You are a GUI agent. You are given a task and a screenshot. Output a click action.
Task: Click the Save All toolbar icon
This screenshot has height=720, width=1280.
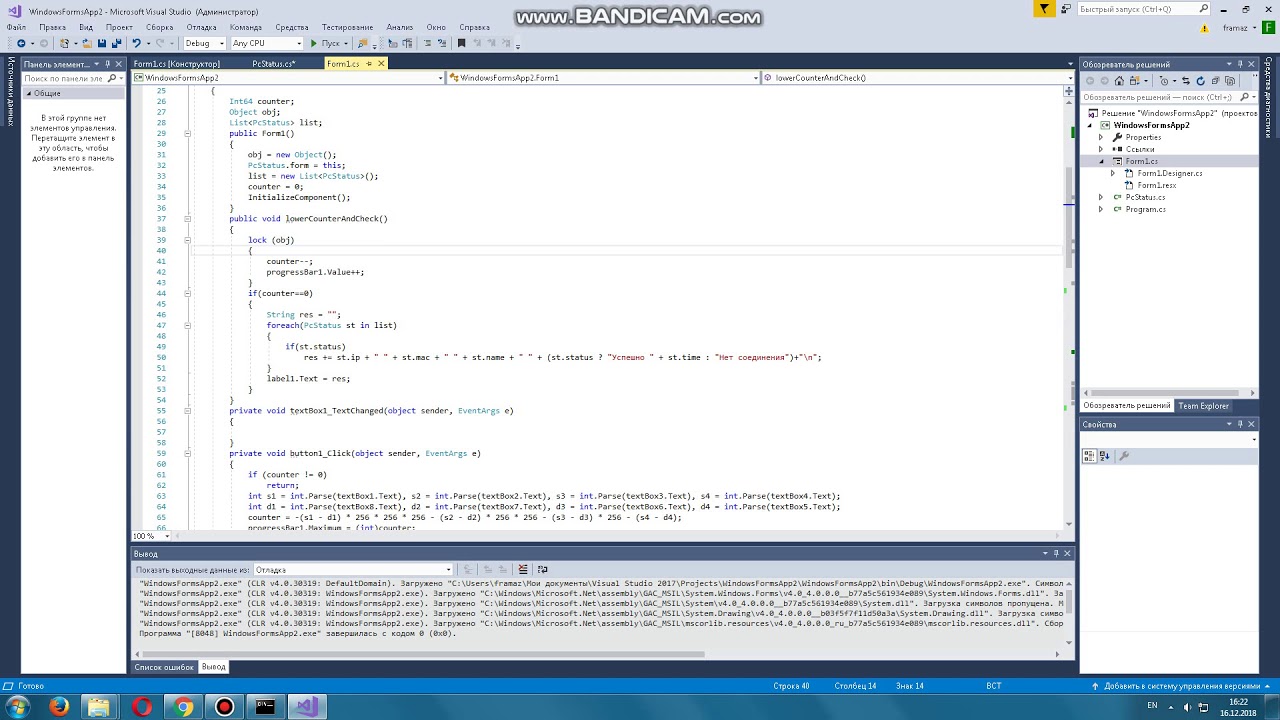point(117,43)
